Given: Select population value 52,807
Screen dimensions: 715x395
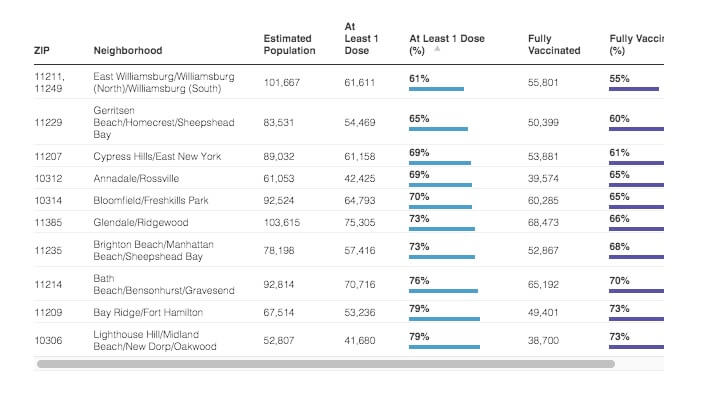Looking at the screenshot, I should (x=279, y=340).
